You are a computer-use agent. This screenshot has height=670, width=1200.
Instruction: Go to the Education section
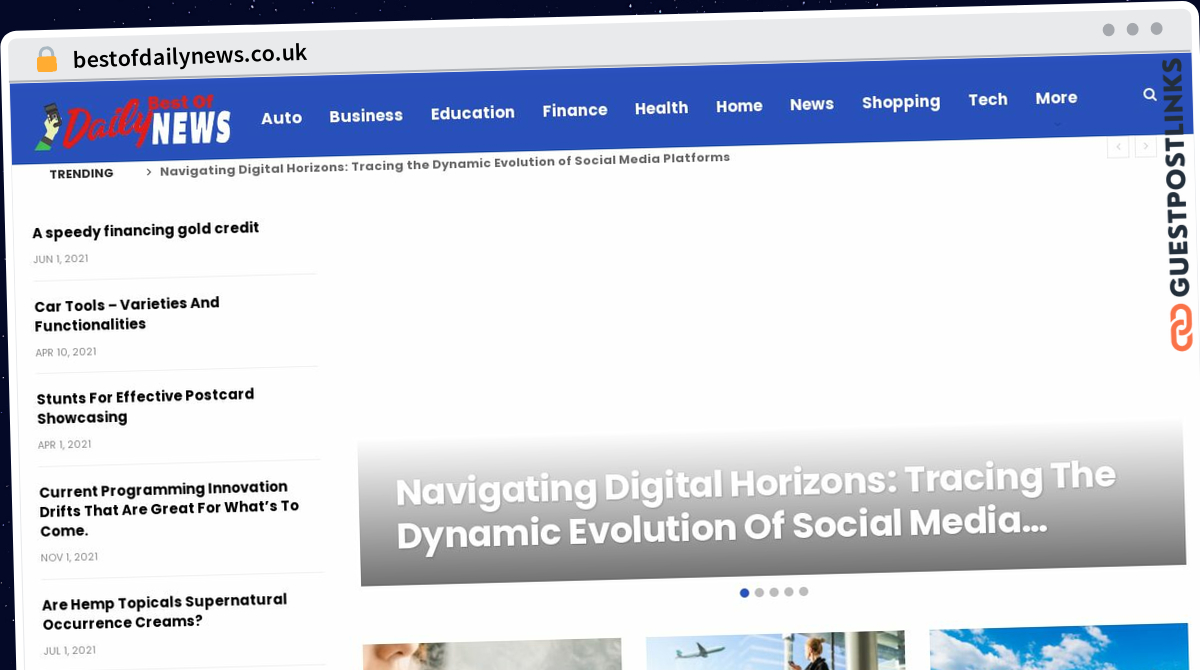tap(473, 113)
